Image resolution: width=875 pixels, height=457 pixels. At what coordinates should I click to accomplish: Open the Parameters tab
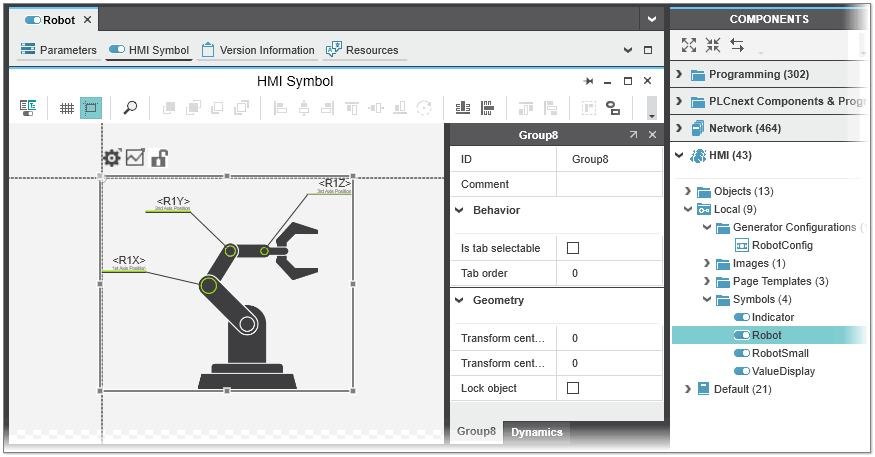click(59, 50)
